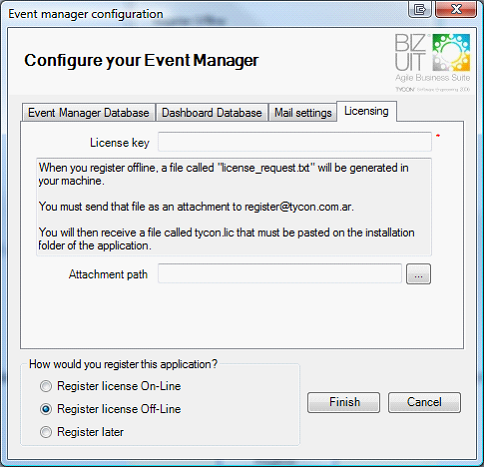Choose Register license On-Line option
Screen dimensions: 485x468
click(46, 386)
